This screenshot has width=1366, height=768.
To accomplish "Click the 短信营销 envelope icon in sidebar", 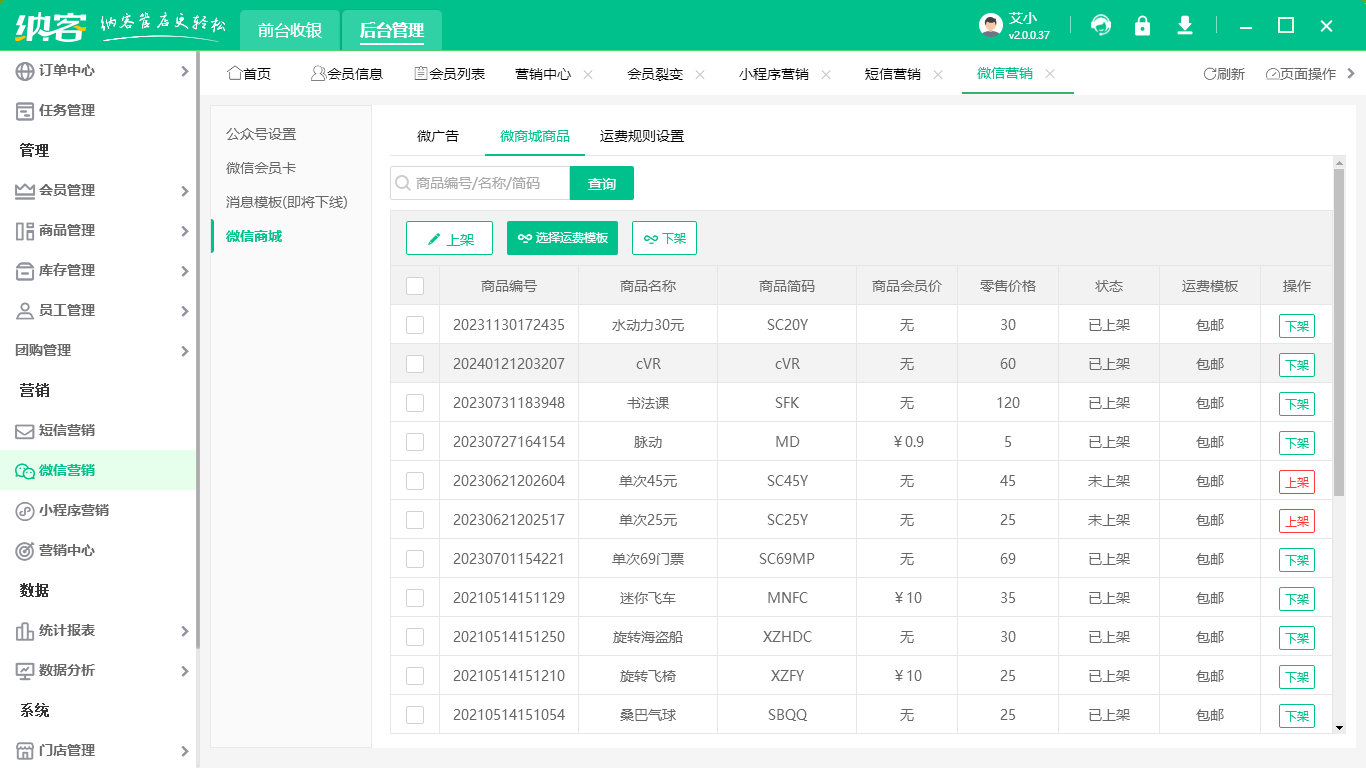I will coord(25,431).
